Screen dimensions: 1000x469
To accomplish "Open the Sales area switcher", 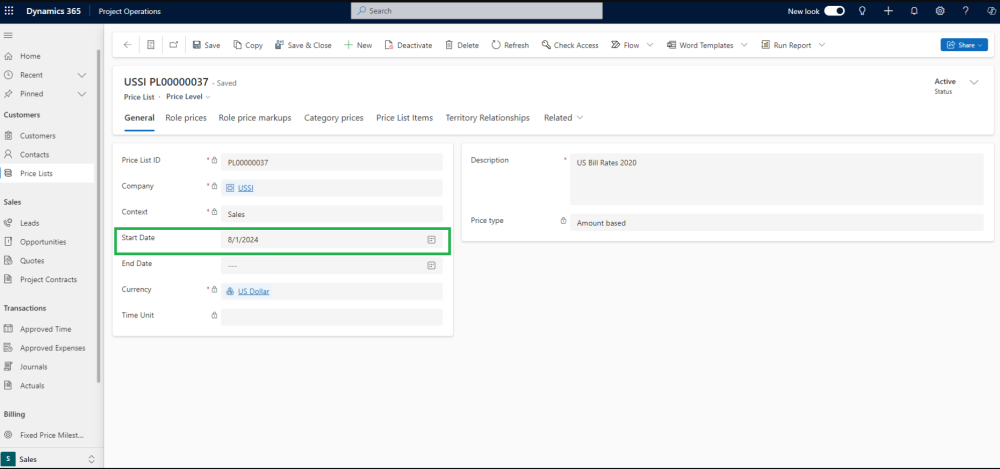I will (50, 459).
